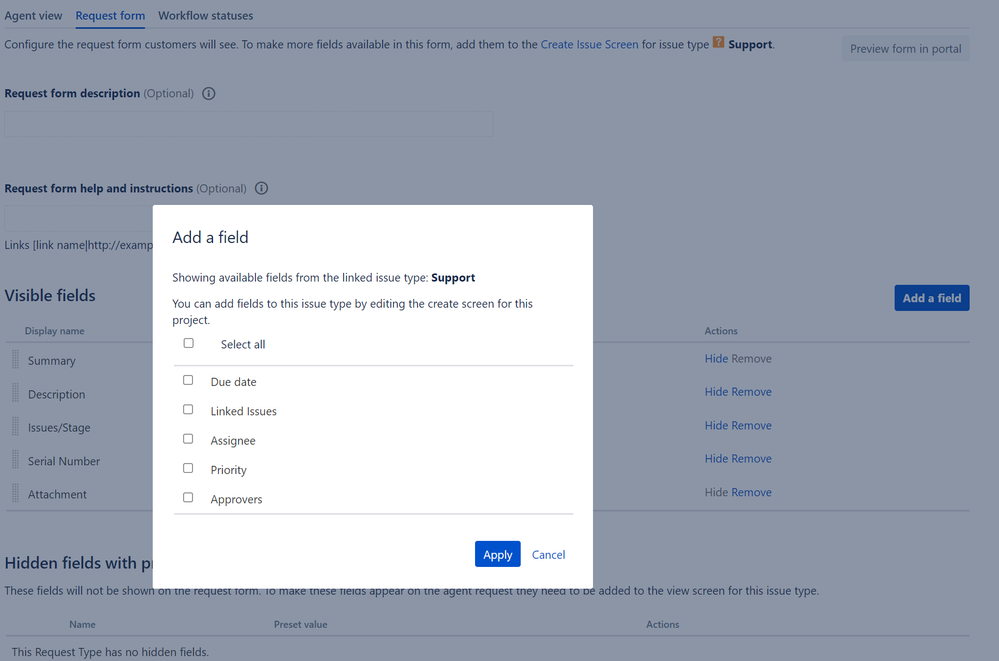
Task: Switch to the Agent view tab
Action: (x=33, y=15)
